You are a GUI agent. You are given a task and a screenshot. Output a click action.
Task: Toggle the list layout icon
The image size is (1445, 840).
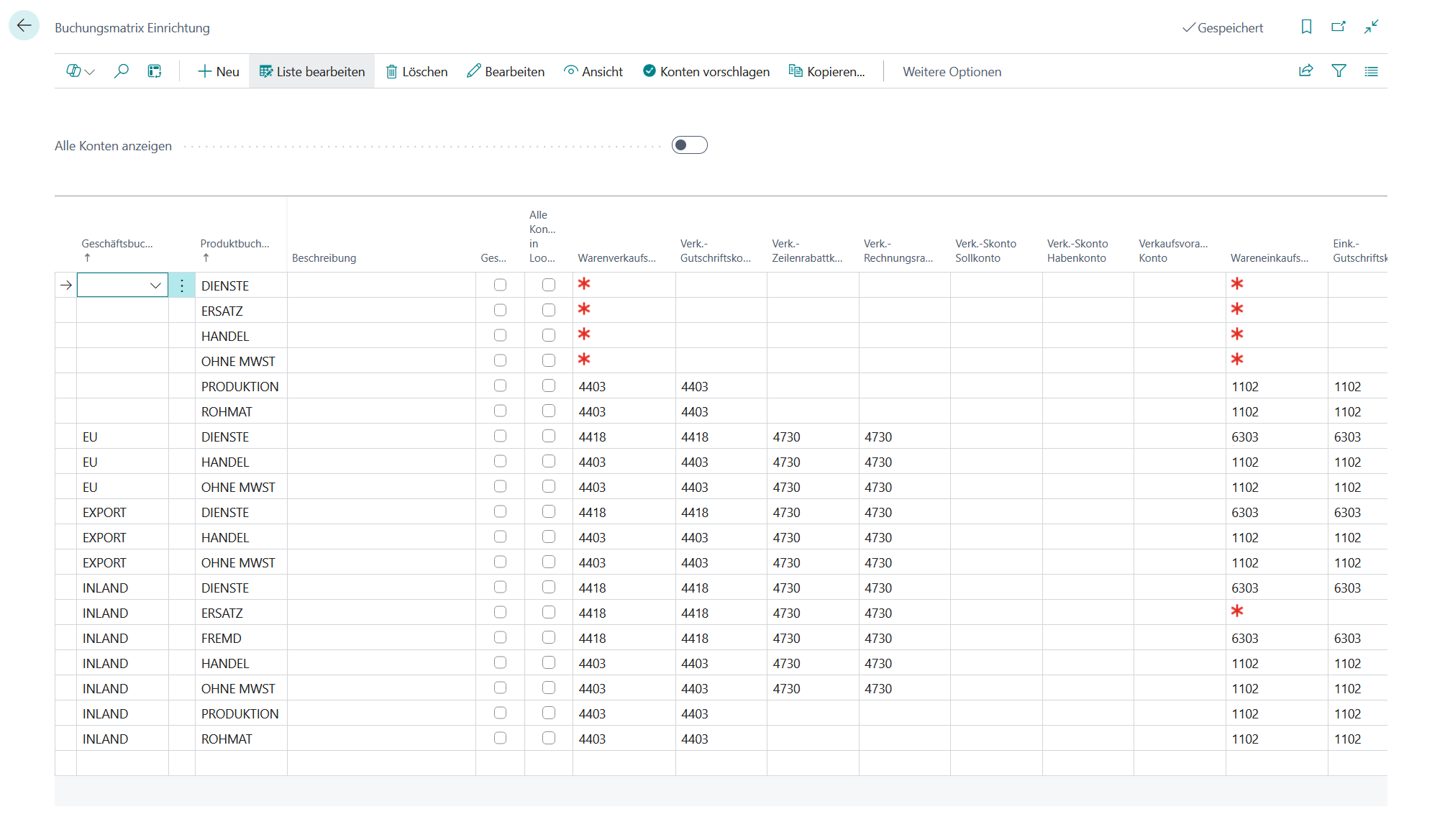(1371, 71)
